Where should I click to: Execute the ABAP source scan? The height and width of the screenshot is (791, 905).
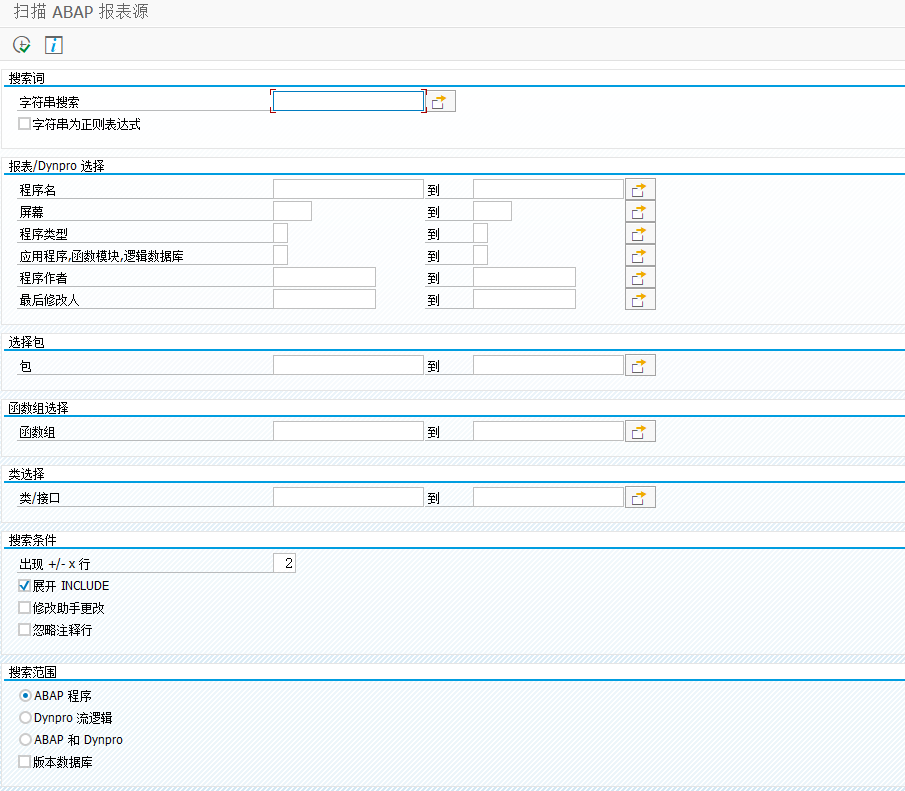[20, 45]
